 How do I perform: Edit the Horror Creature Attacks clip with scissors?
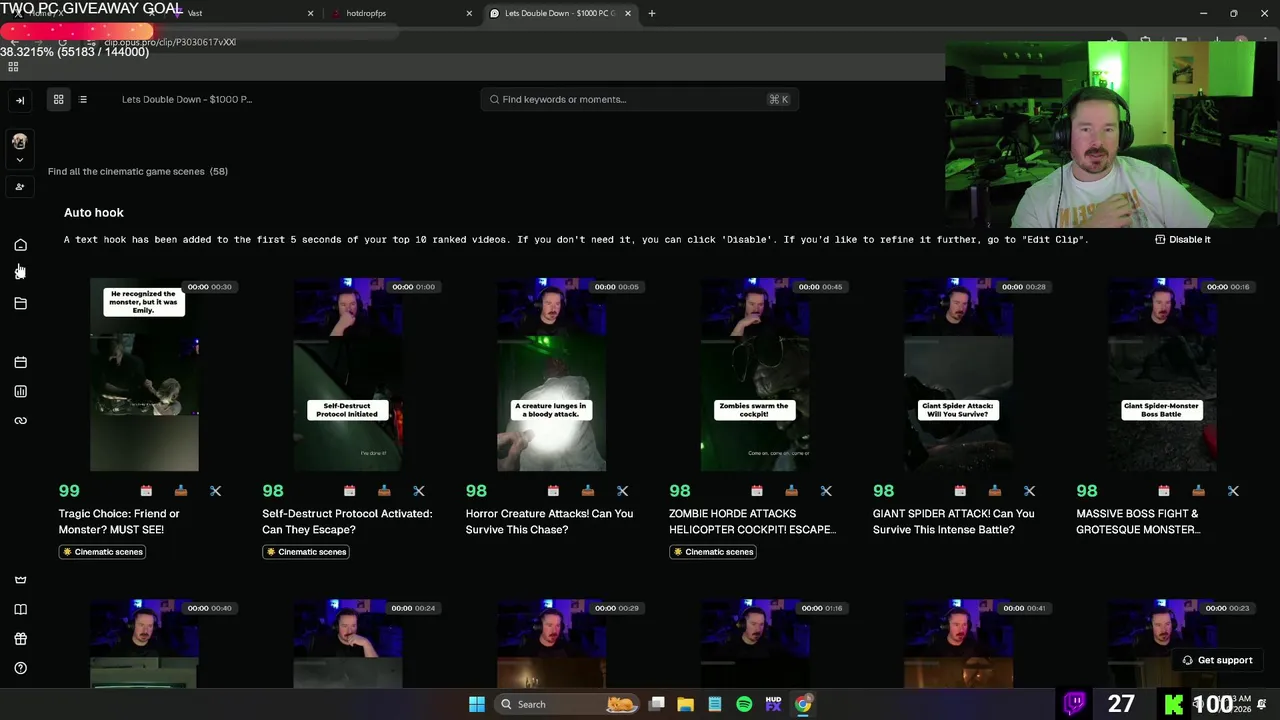click(622, 491)
